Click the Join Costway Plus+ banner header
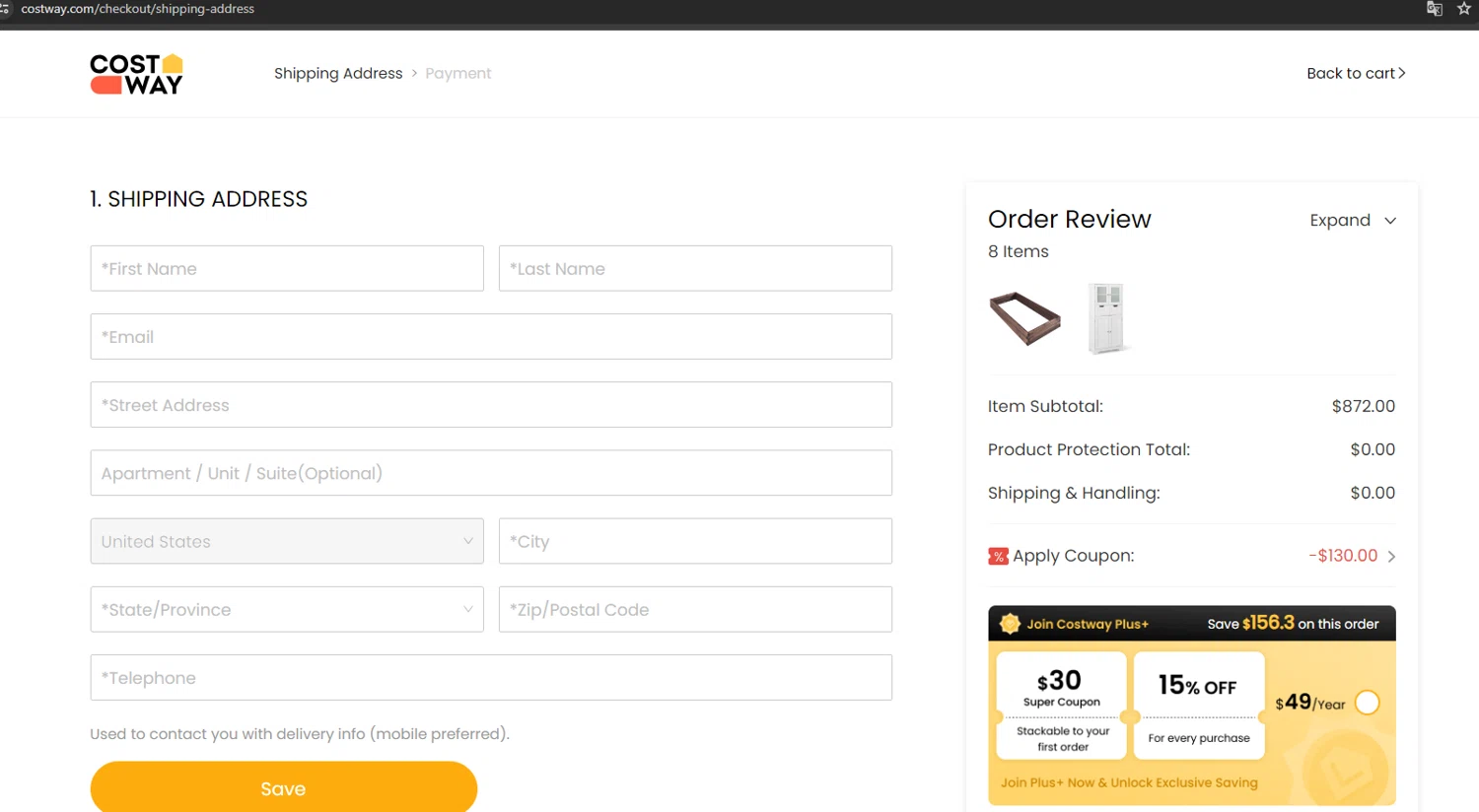1479x812 pixels. tap(1192, 624)
